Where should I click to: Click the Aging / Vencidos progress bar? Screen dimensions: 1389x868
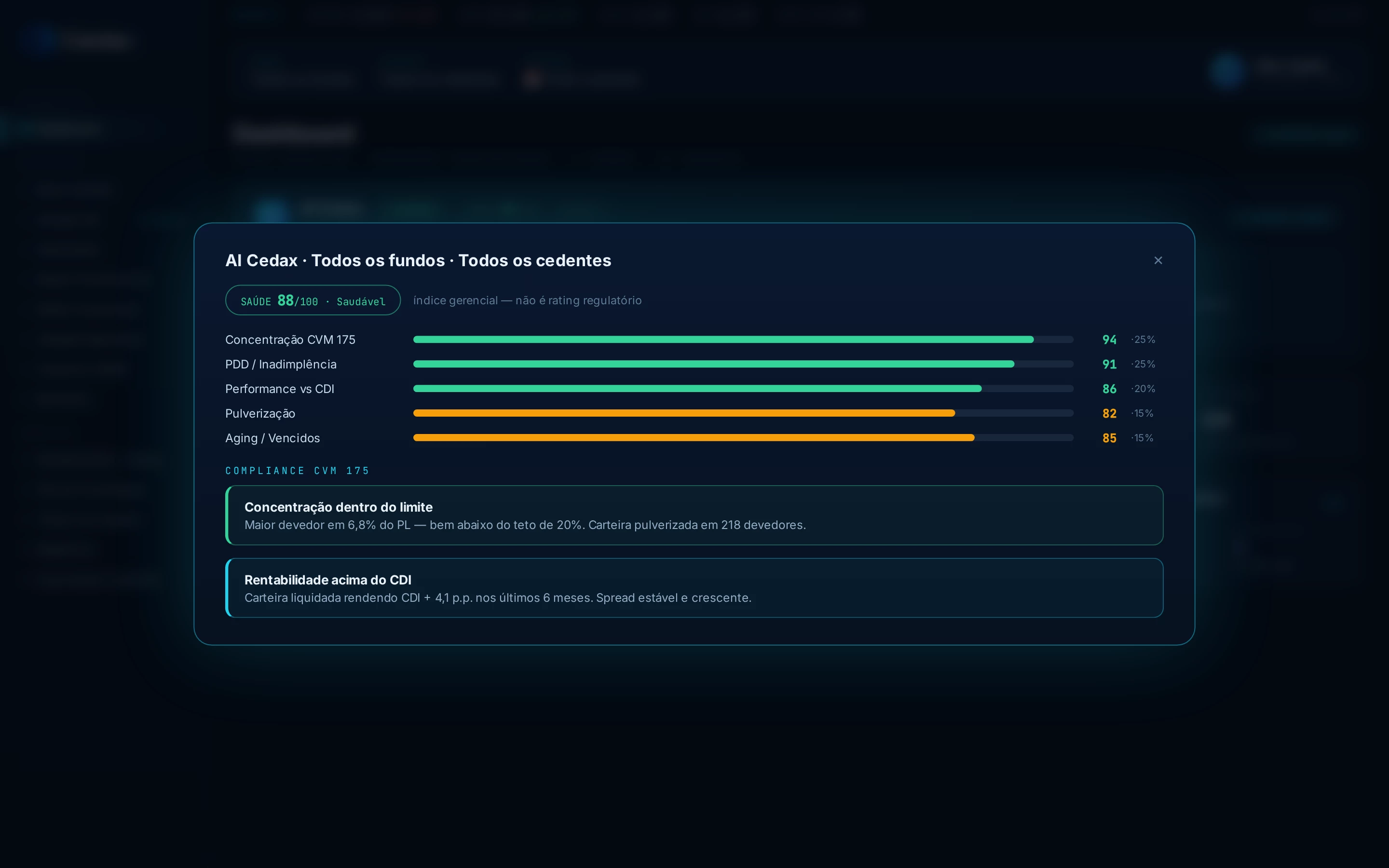coord(743,438)
